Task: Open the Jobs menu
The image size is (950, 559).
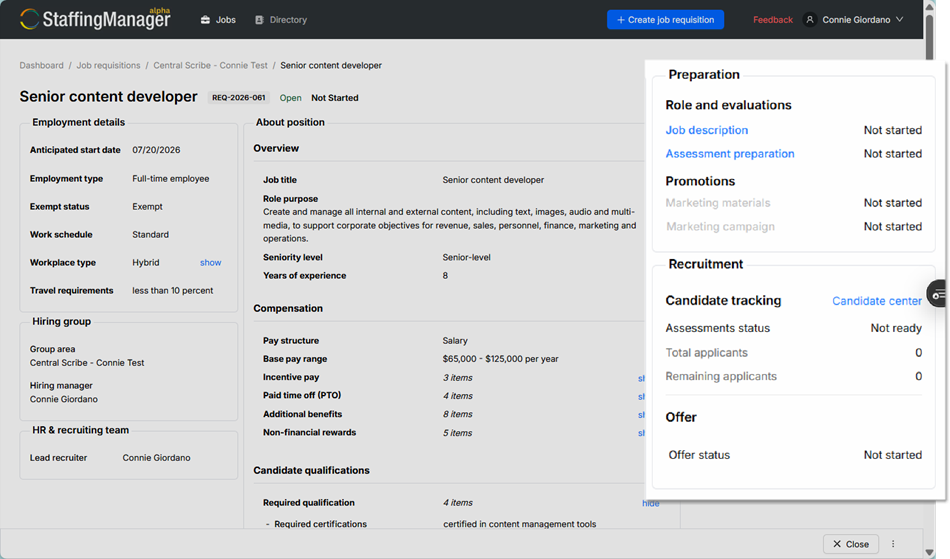Action: (218, 20)
